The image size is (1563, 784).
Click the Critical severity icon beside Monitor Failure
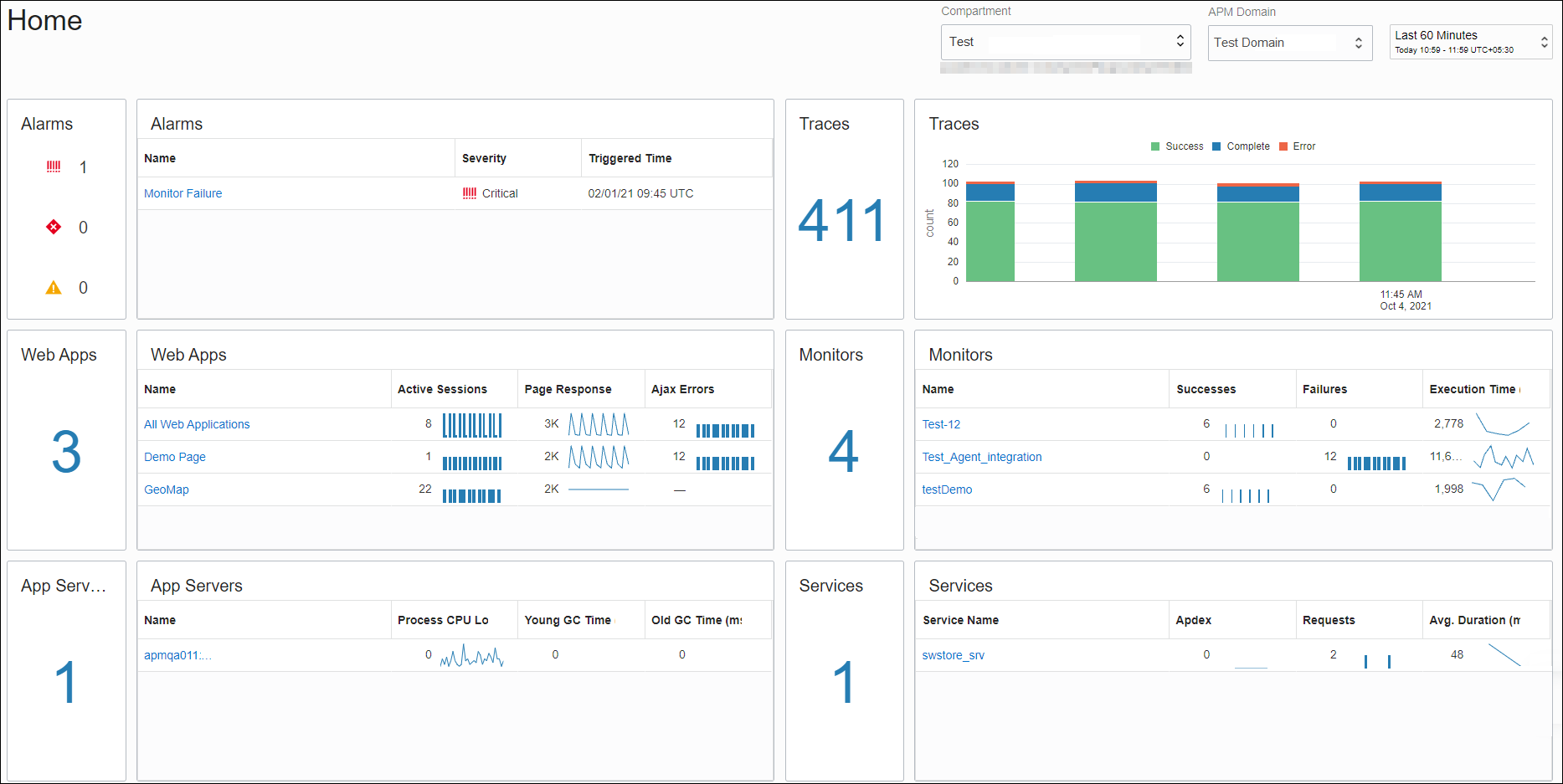click(470, 193)
